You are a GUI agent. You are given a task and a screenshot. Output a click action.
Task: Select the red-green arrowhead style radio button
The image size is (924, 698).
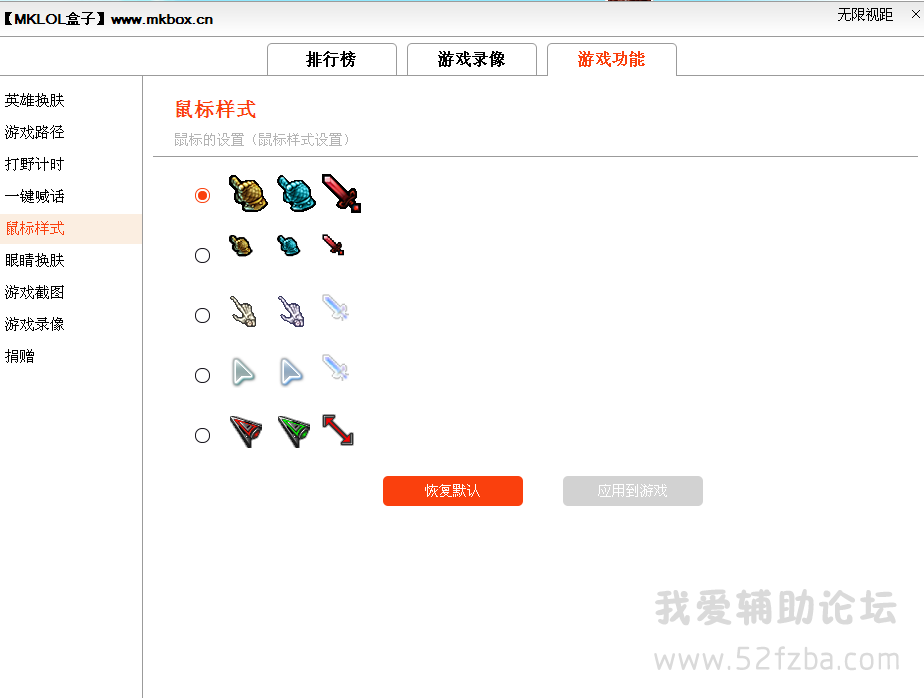pyautogui.click(x=202, y=436)
